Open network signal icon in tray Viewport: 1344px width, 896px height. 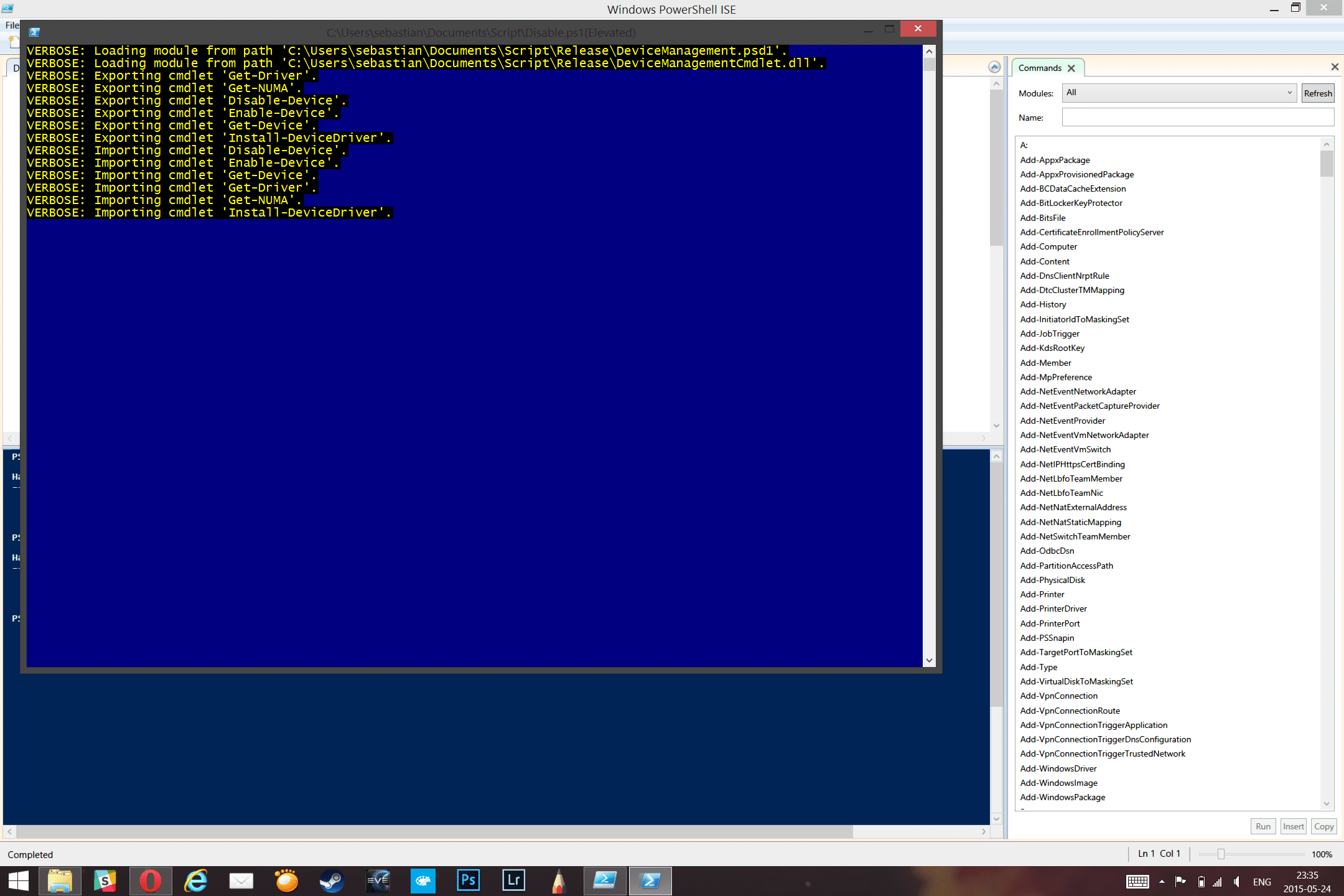pyautogui.click(x=1217, y=882)
